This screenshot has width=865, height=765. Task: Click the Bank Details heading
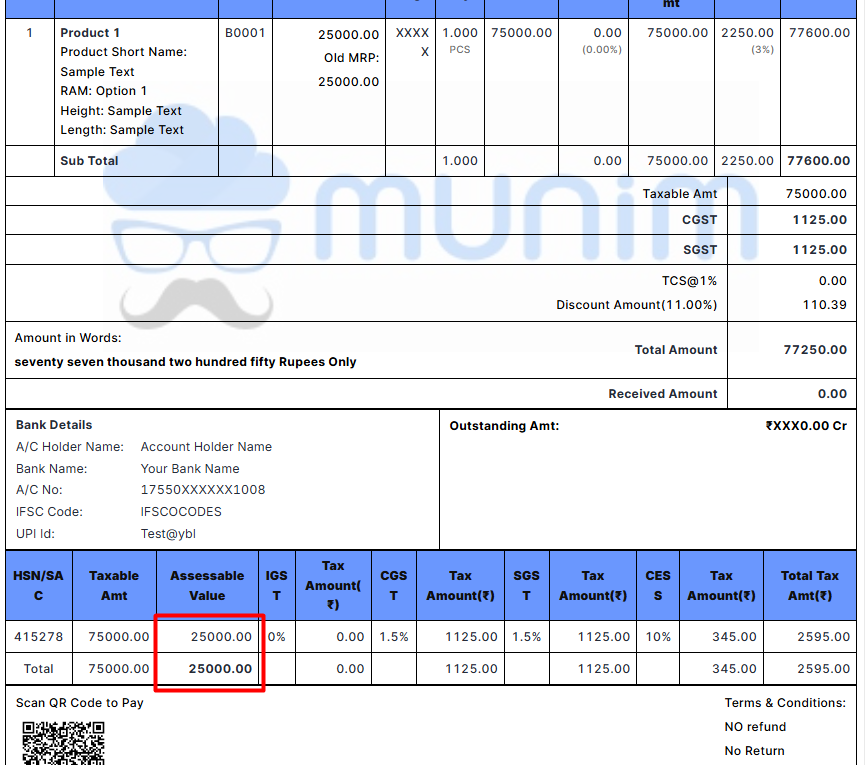point(54,425)
